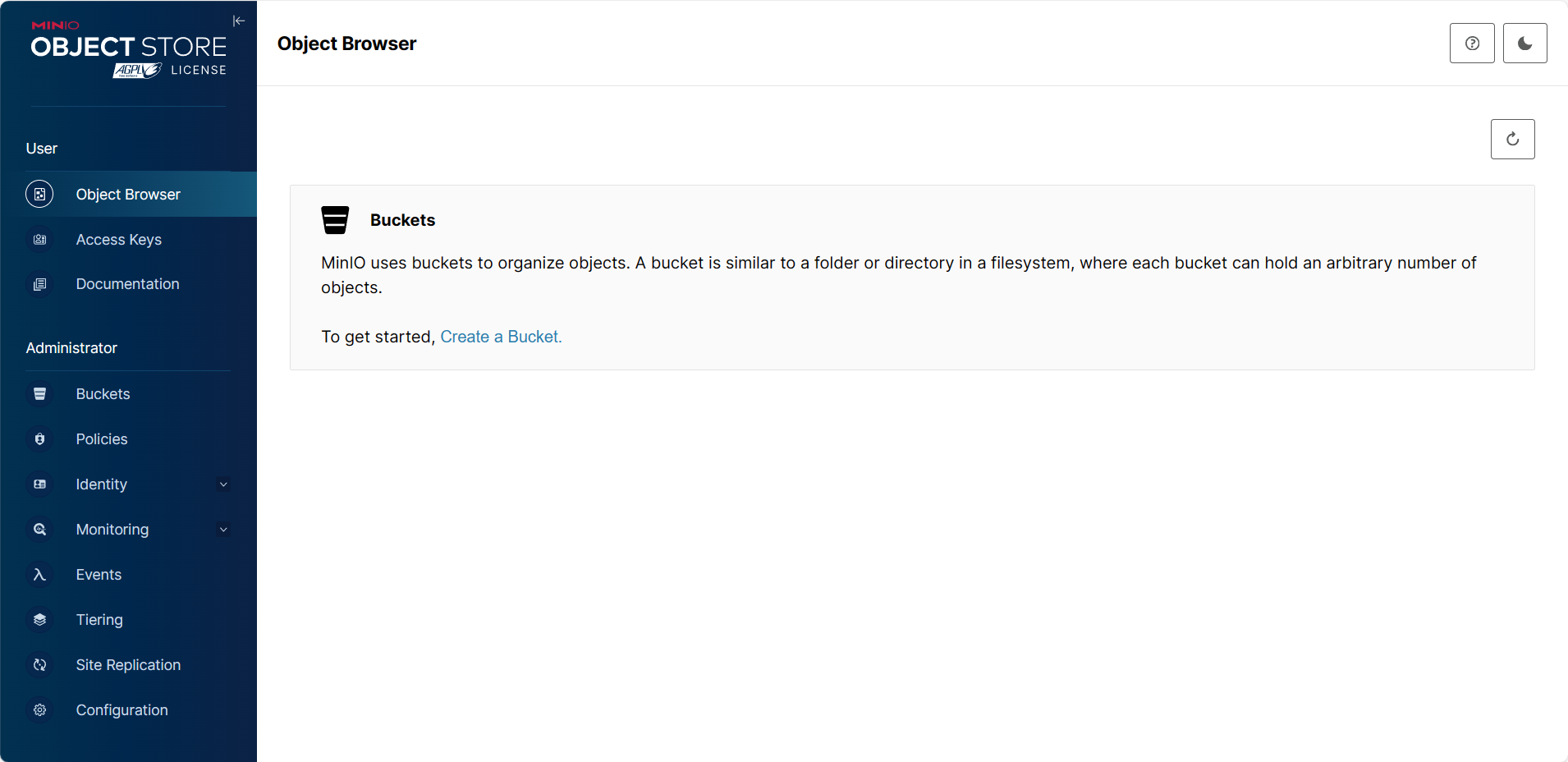Click the Events lambda icon
The image size is (1568, 762).
click(39, 575)
